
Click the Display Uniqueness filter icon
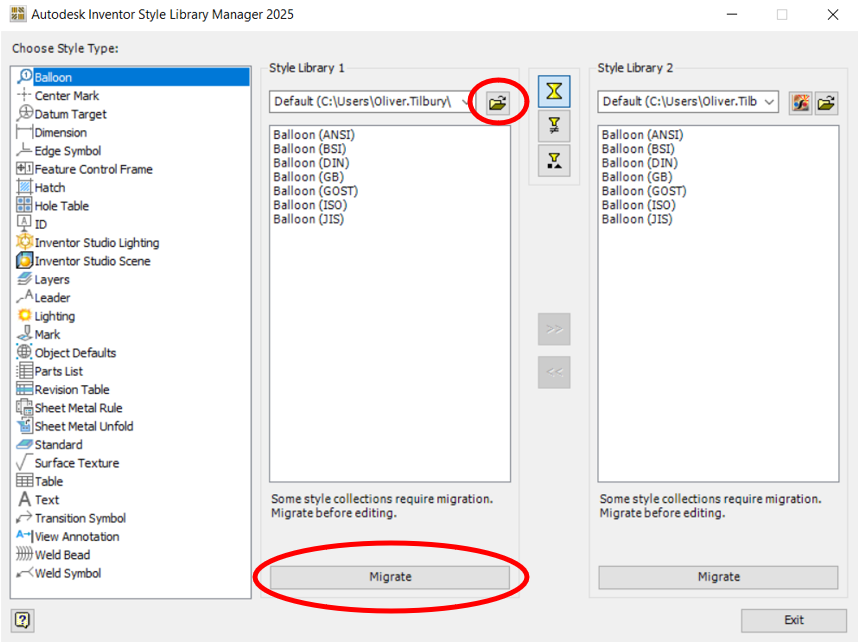tap(554, 161)
